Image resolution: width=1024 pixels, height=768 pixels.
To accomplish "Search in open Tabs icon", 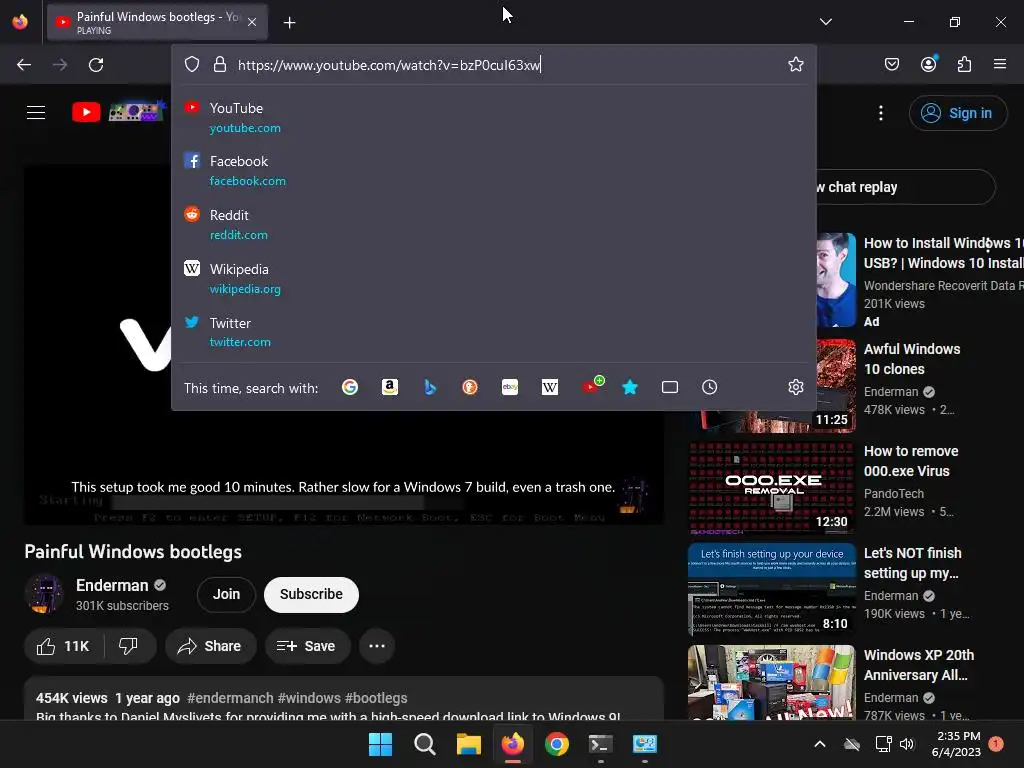I will tap(670, 387).
